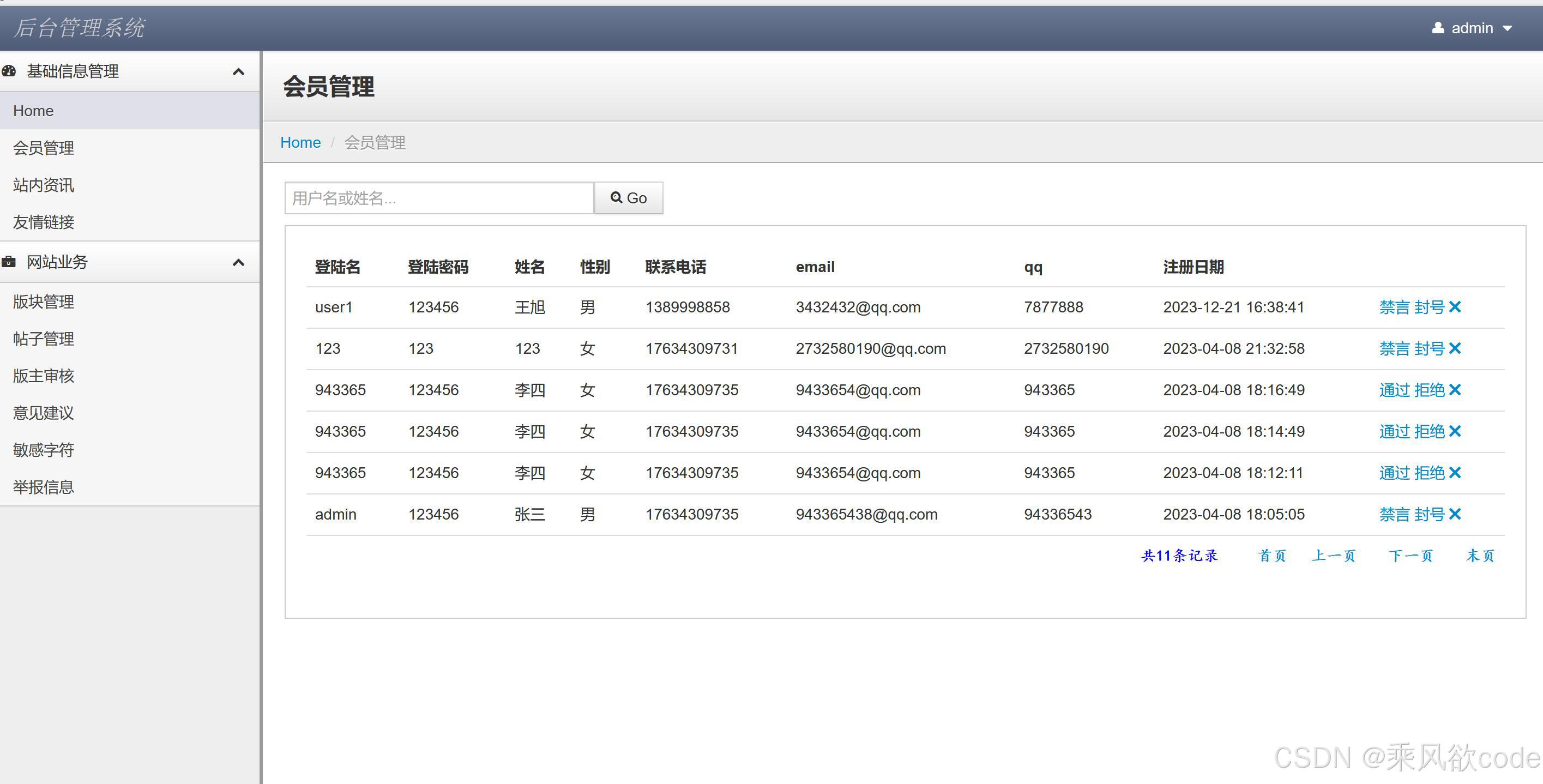Collapse the 基础信息管理 section chevron
Screen dimensions: 1543x784
pos(238,72)
